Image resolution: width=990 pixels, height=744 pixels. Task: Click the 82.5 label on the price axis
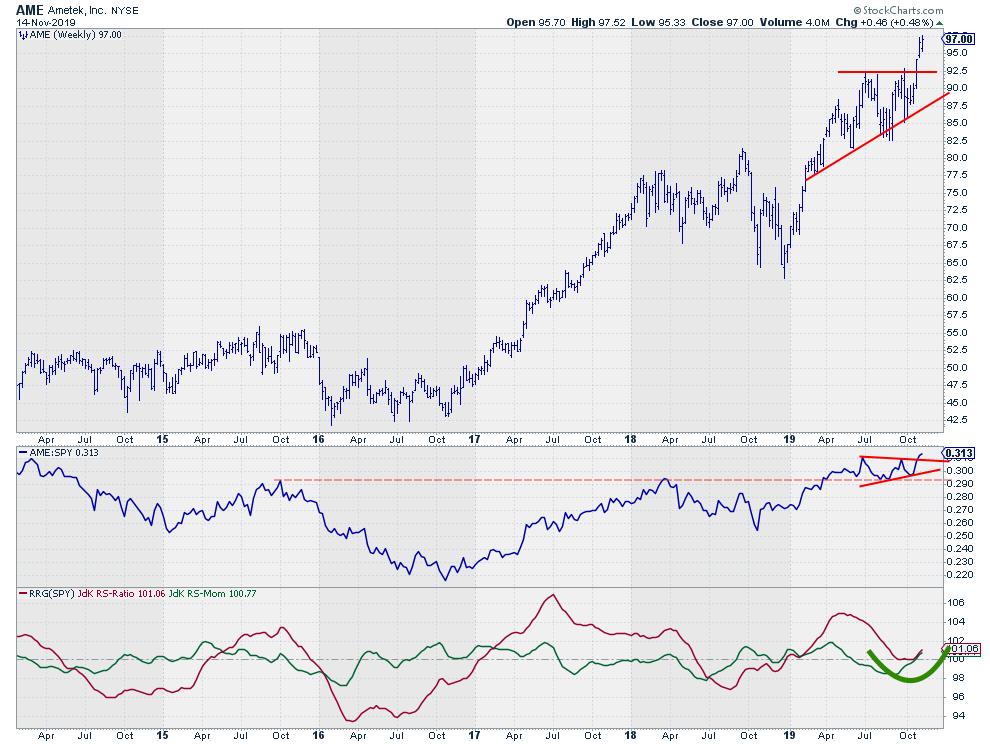click(956, 140)
